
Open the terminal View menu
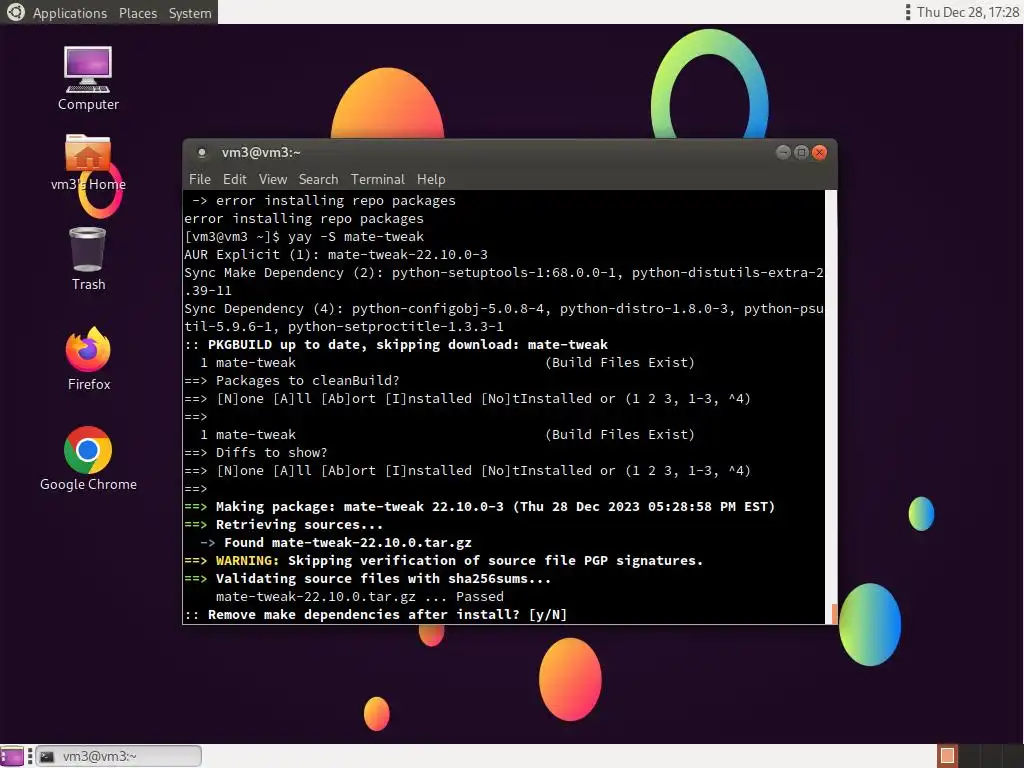point(272,179)
